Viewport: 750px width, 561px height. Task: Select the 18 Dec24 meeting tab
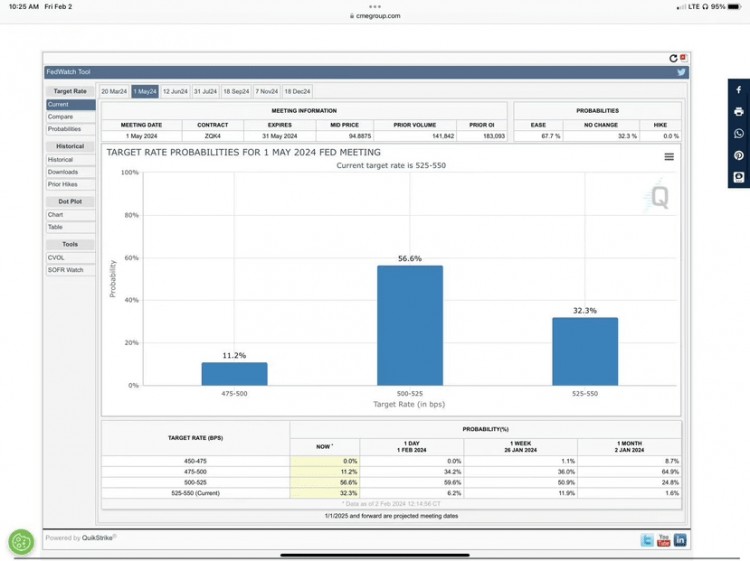(298, 91)
